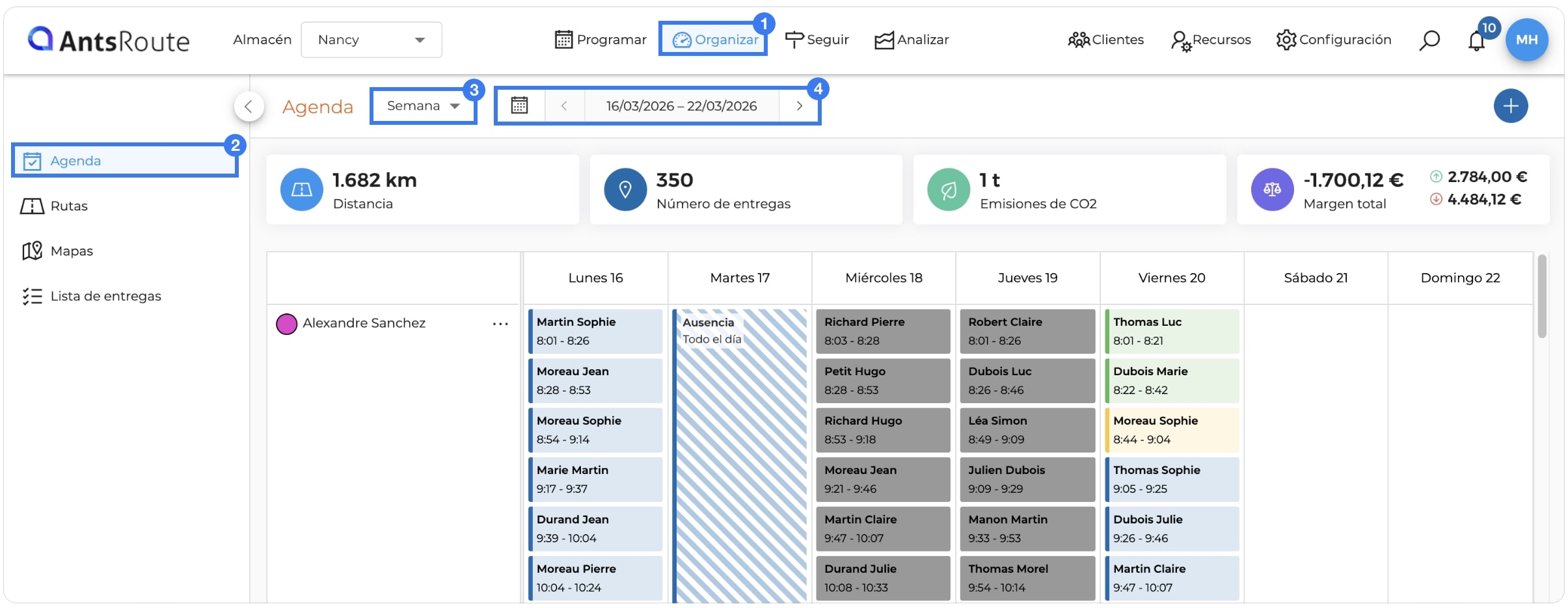Open Mapas in the sidebar
Screen dimensions: 1568x608
[x=57, y=251]
